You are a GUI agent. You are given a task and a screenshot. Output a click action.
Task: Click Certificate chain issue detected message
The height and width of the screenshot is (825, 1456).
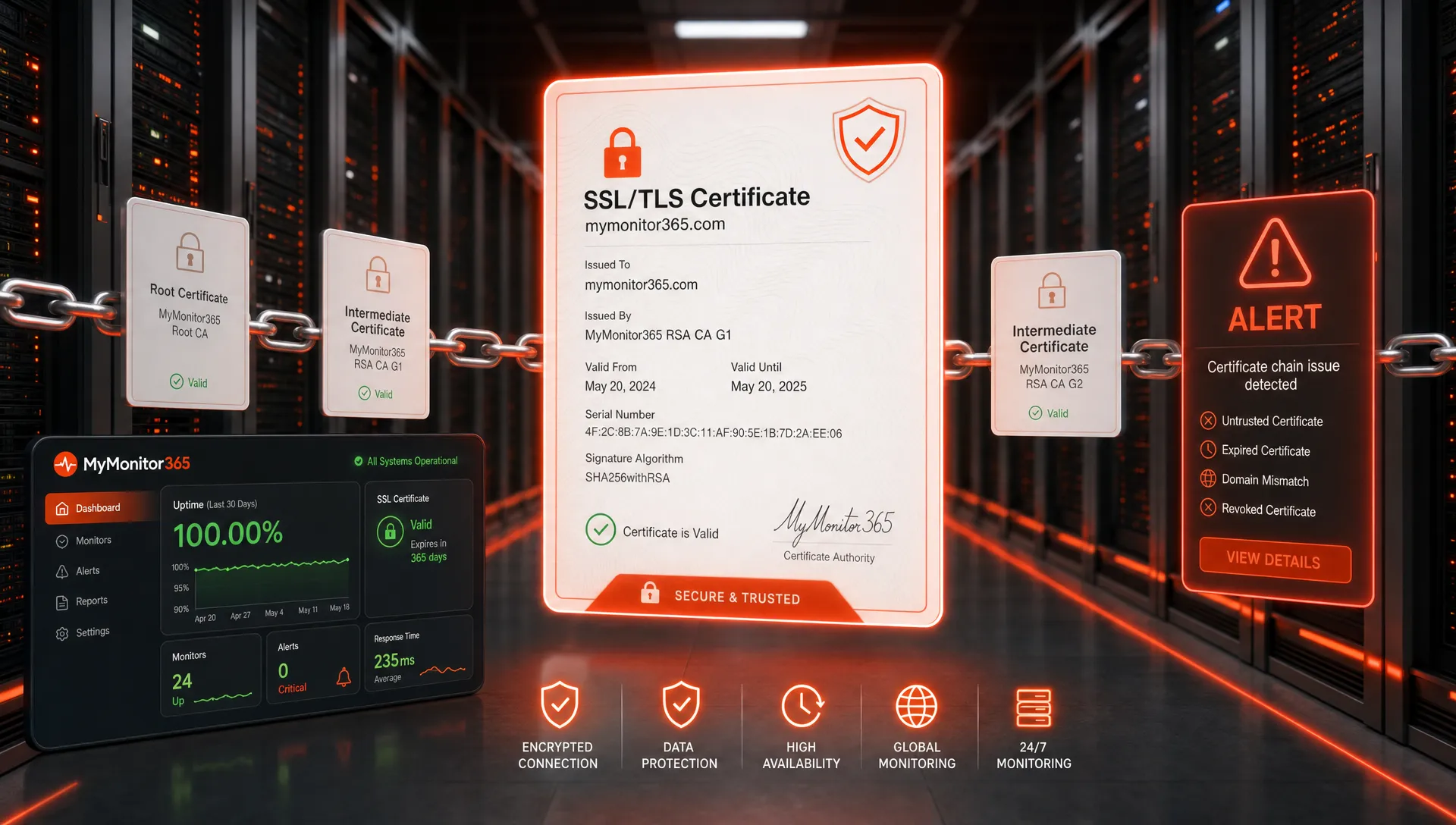pyautogui.click(x=1272, y=375)
